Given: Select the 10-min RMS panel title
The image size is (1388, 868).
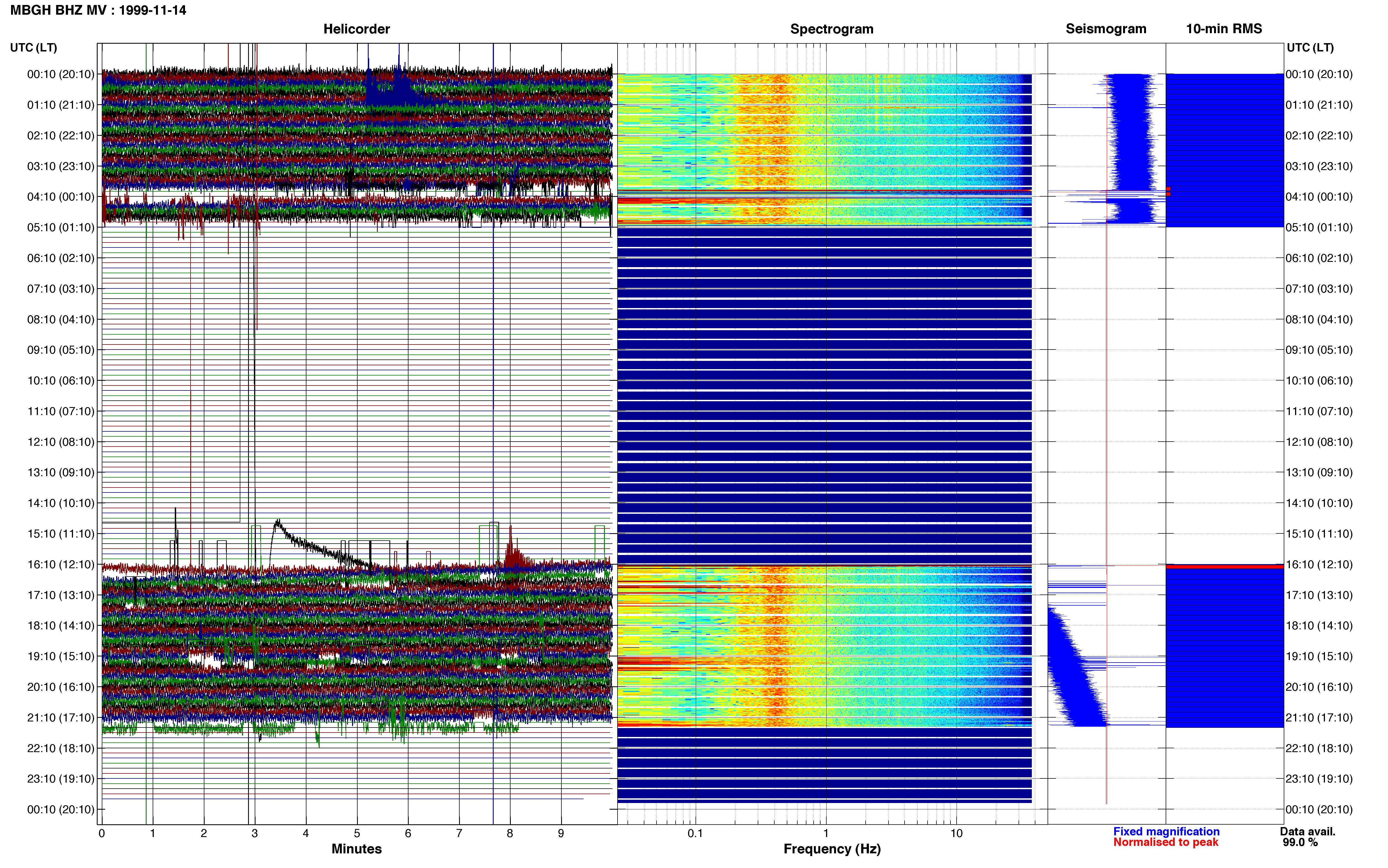Looking at the screenshot, I should [x=1224, y=29].
